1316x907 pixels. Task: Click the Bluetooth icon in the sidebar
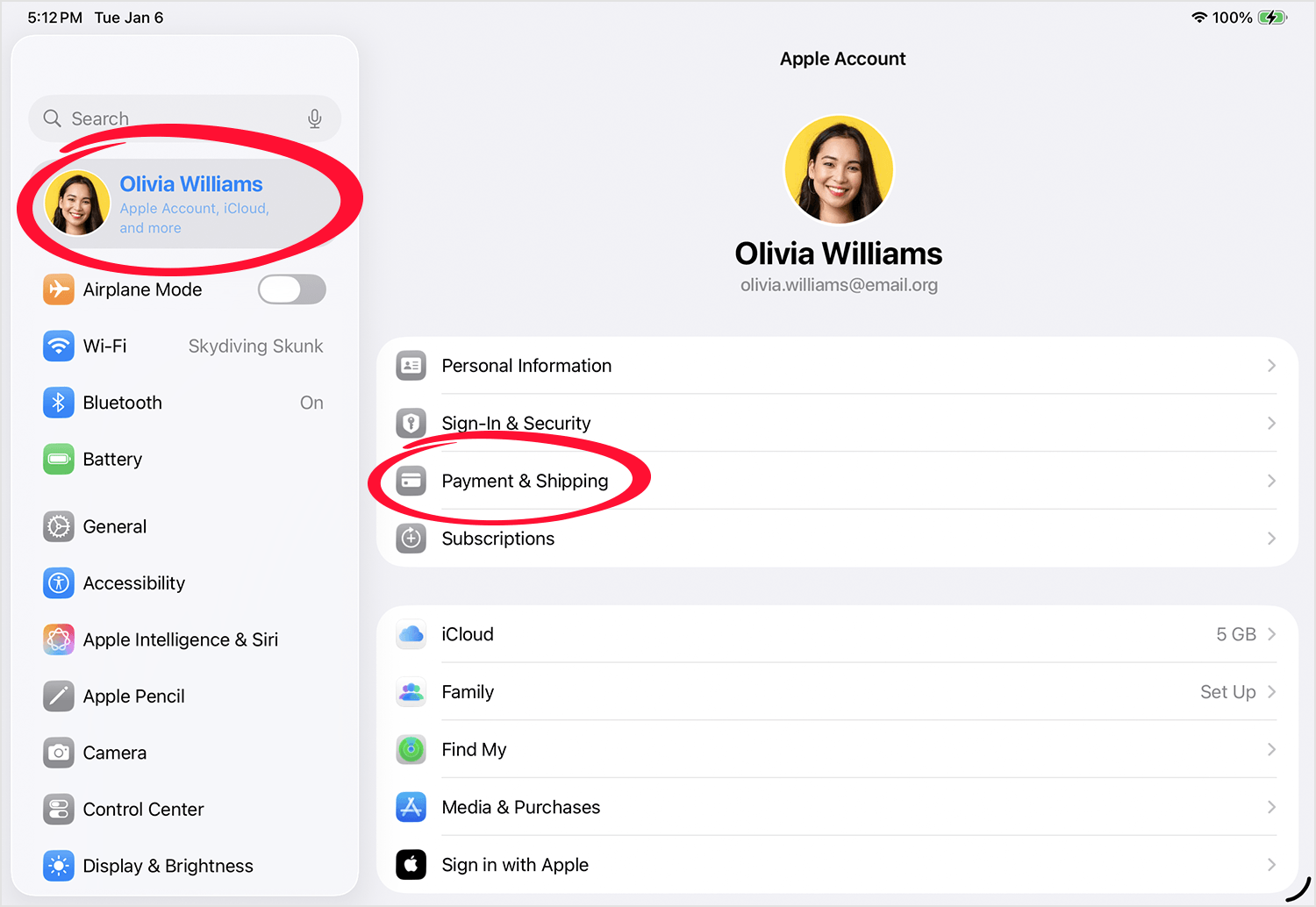point(59,403)
